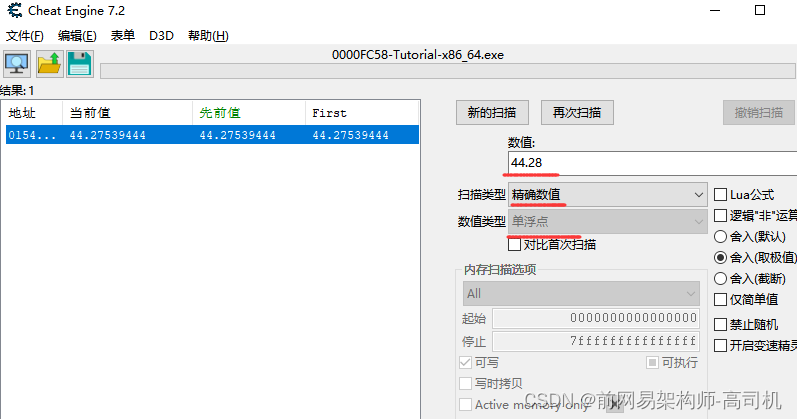Minimize the Cheat Engine window
This screenshot has height=419, width=797.
[x=715, y=10]
